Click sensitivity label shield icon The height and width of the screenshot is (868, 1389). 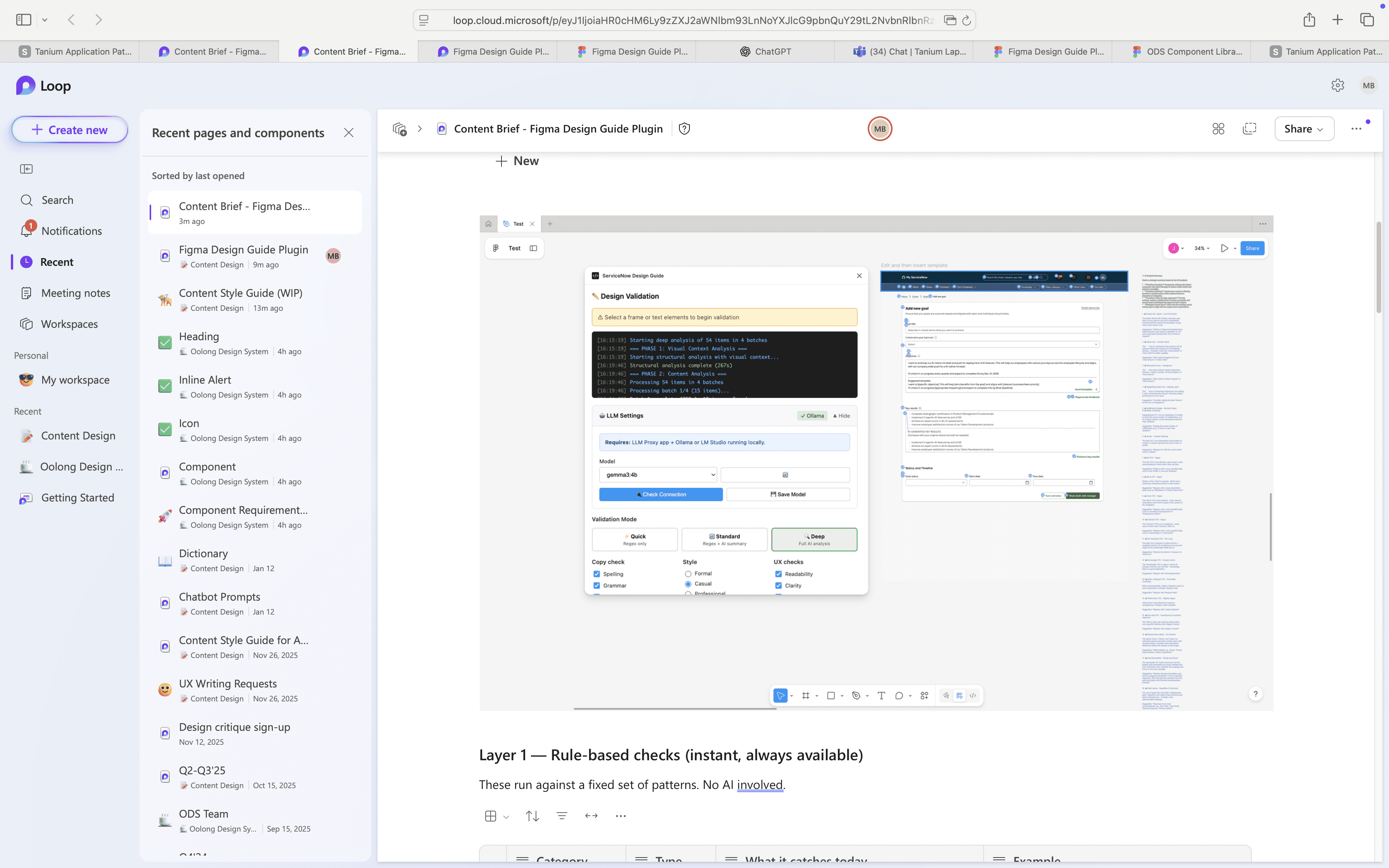(x=684, y=129)
